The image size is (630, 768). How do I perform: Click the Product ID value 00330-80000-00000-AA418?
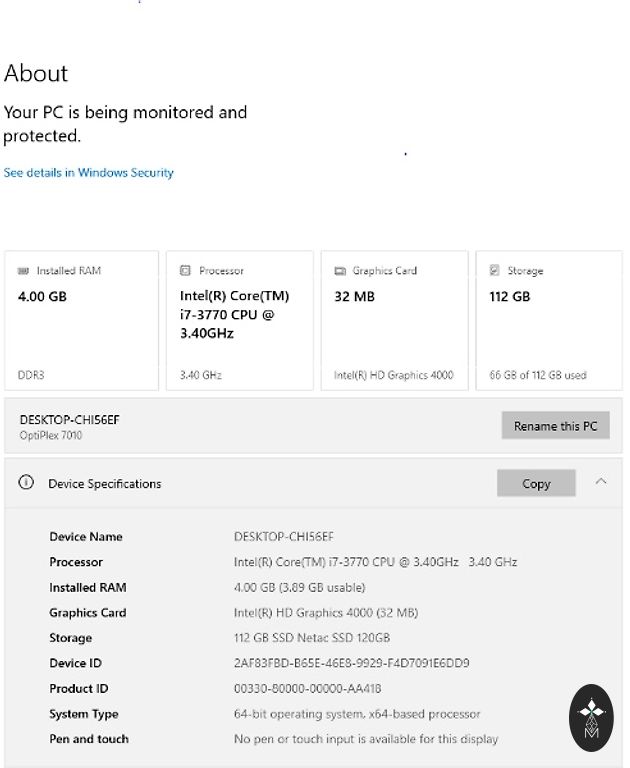pyautogui.click(x=307, y=689)
